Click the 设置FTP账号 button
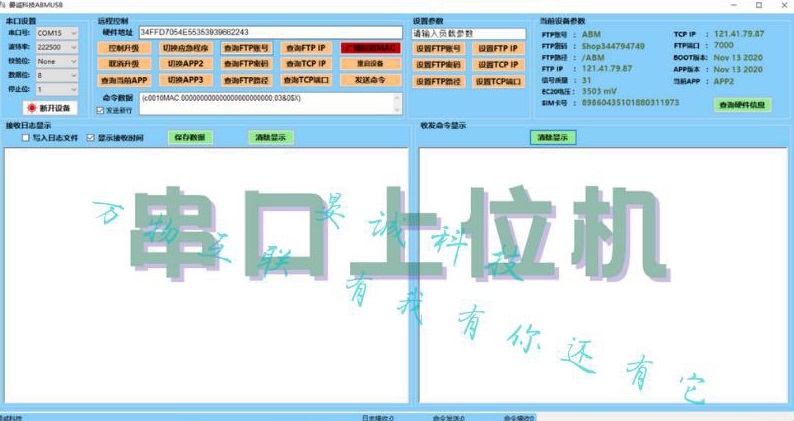Viewport: 794px width, 421px height. tap(439, 49)
